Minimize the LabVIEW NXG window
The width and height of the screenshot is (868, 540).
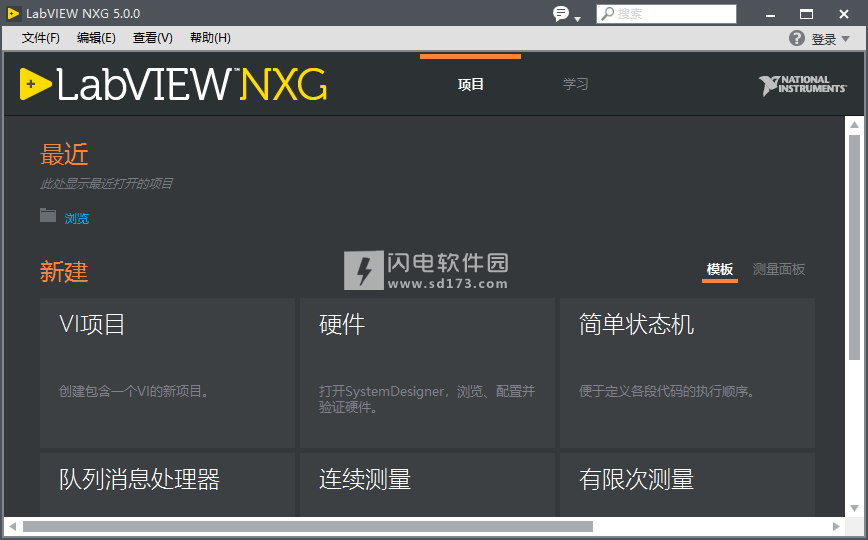(770, 14)
